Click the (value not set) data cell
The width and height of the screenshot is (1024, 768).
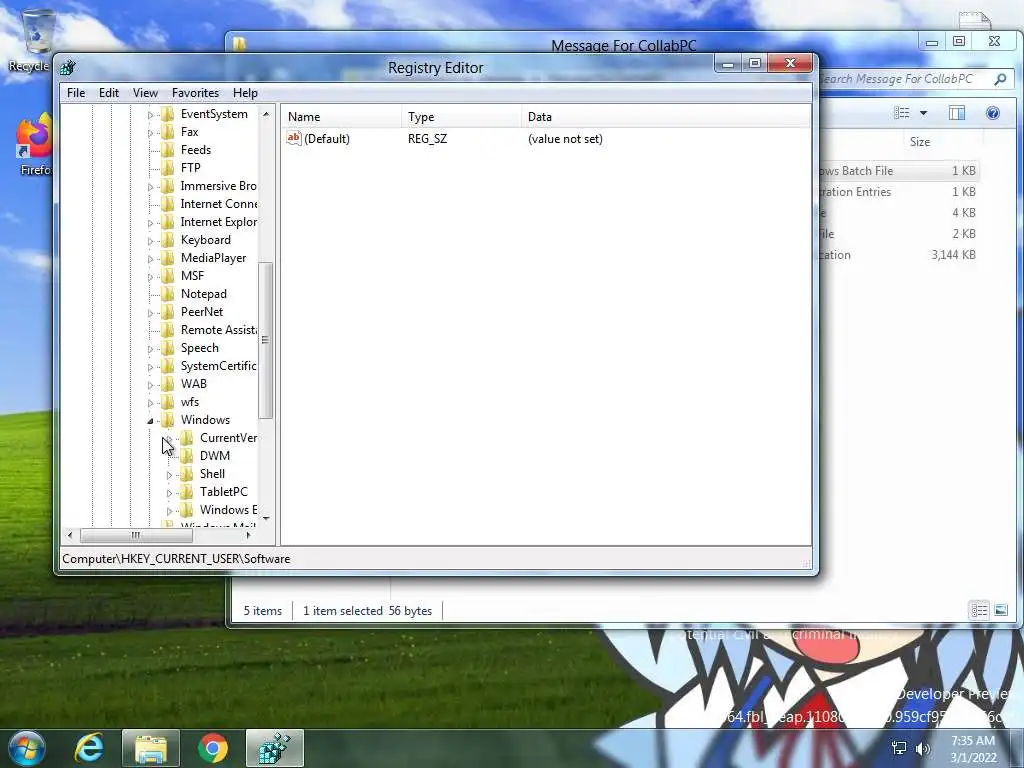tap(565, 138)
